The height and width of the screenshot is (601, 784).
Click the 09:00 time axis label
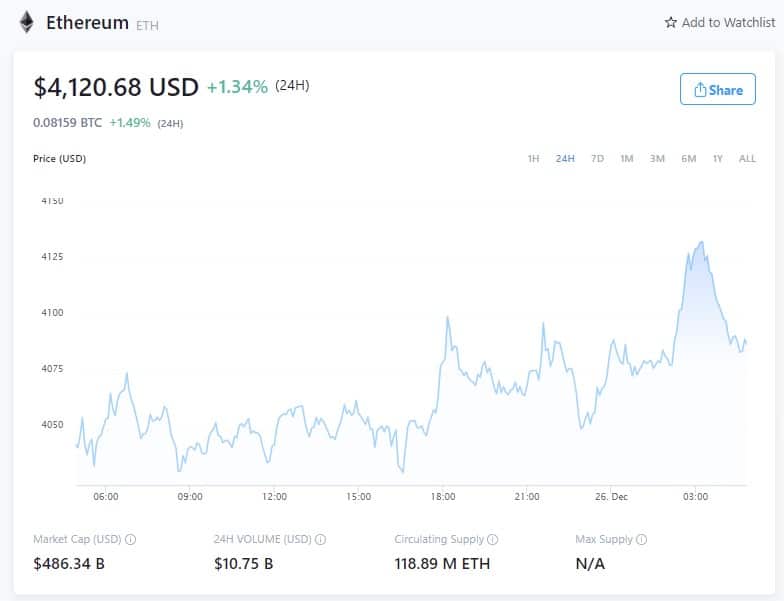190,496
